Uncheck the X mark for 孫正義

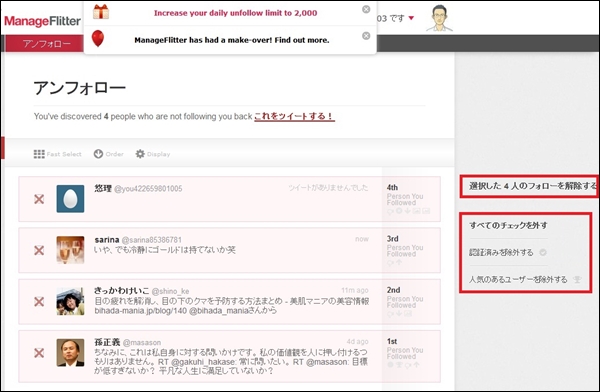pos(39,353)
